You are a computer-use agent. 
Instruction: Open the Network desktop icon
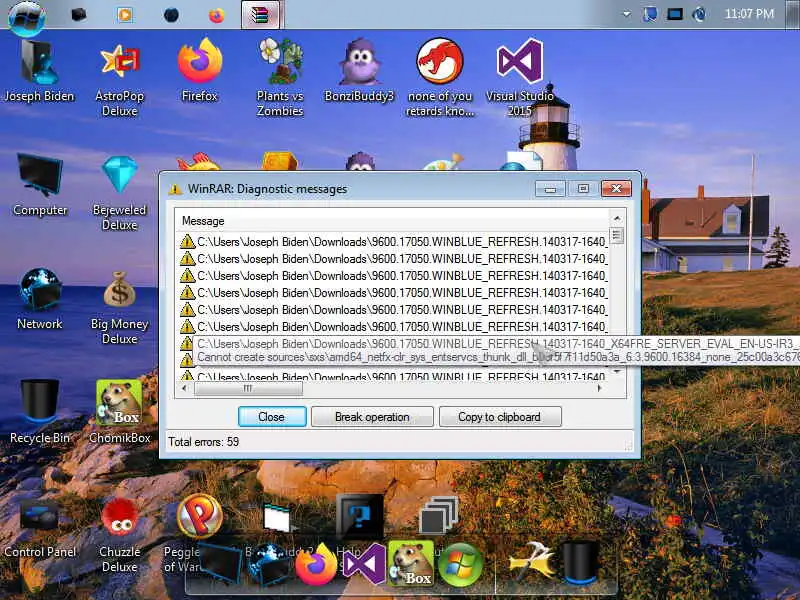coord(40,299)
